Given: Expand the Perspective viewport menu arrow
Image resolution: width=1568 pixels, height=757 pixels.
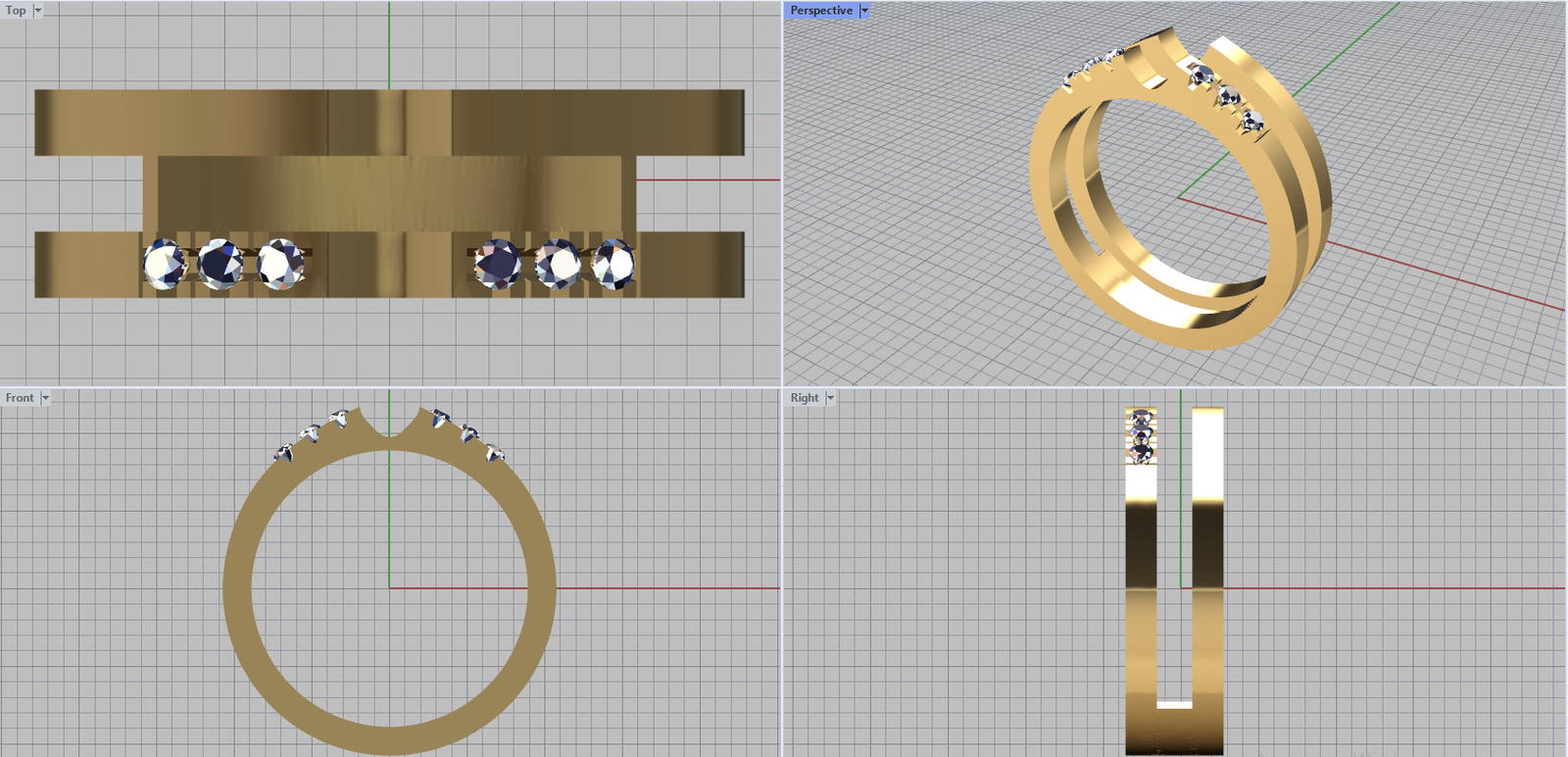Looking at the screenshot, I should point(864,11).
